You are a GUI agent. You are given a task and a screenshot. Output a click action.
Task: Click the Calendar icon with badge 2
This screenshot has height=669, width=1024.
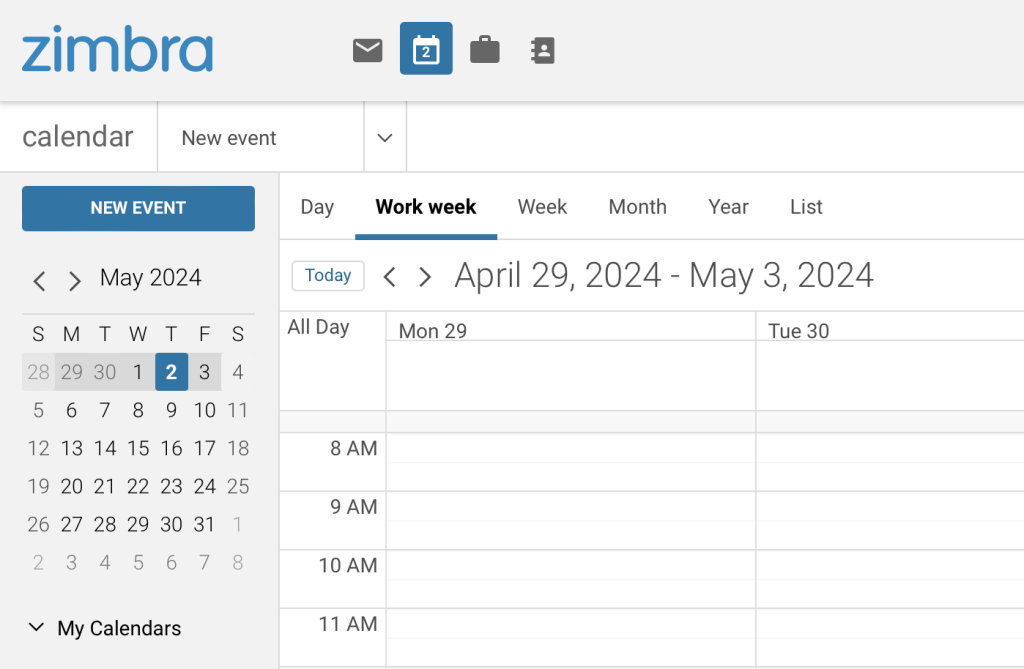pyautogui.click(x=426, y=48)
